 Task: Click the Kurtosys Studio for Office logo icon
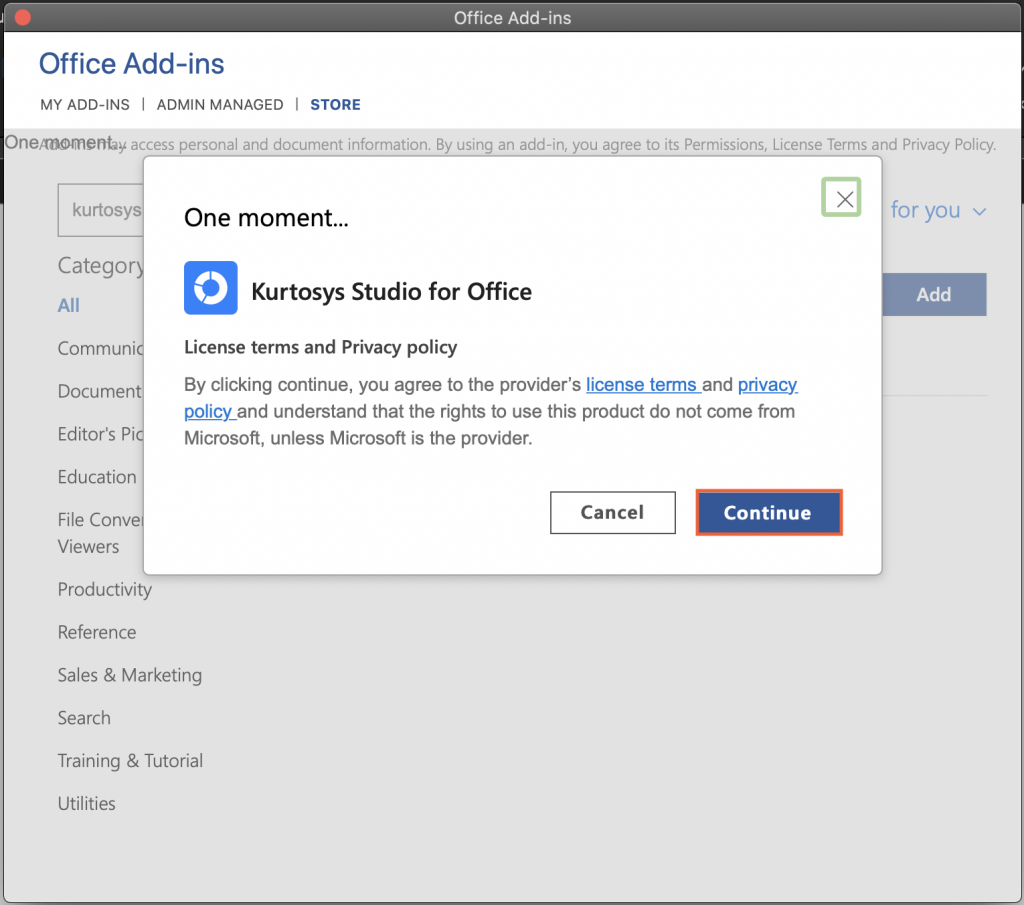click(x=210, y=288)
